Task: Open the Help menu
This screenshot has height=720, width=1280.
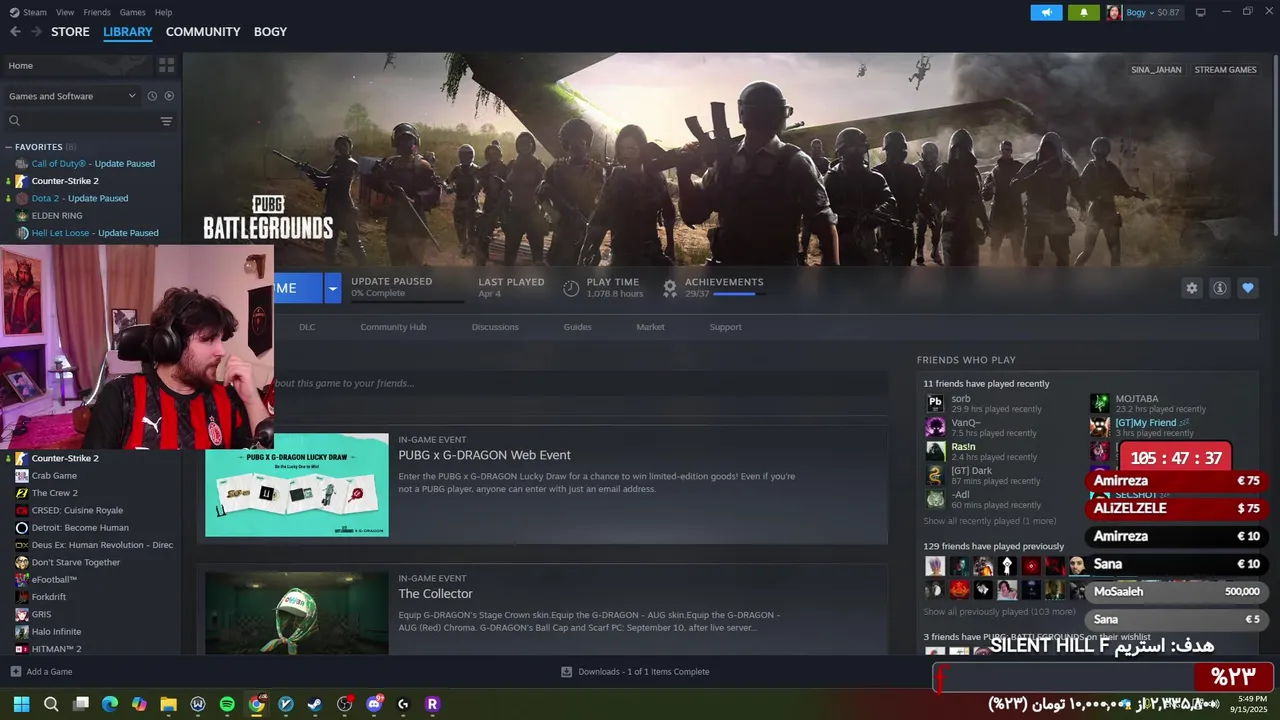Action: [x=163, y=12]
